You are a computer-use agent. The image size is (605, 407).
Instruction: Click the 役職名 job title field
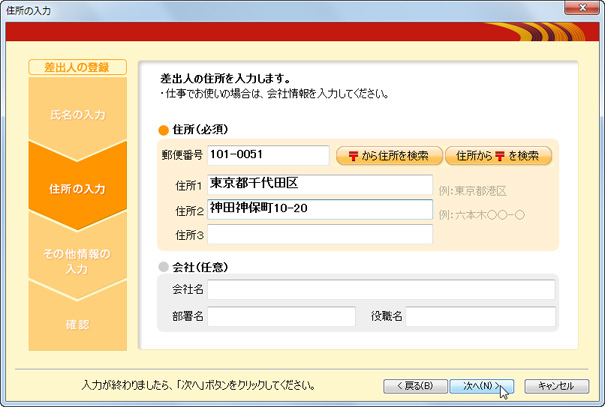pos(479,317)
